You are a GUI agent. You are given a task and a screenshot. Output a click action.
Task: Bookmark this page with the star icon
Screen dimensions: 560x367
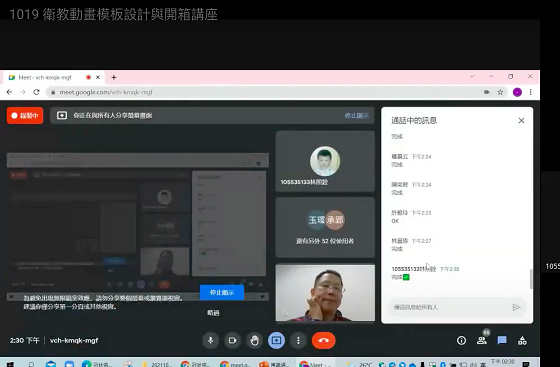click(x=500, y=92)
